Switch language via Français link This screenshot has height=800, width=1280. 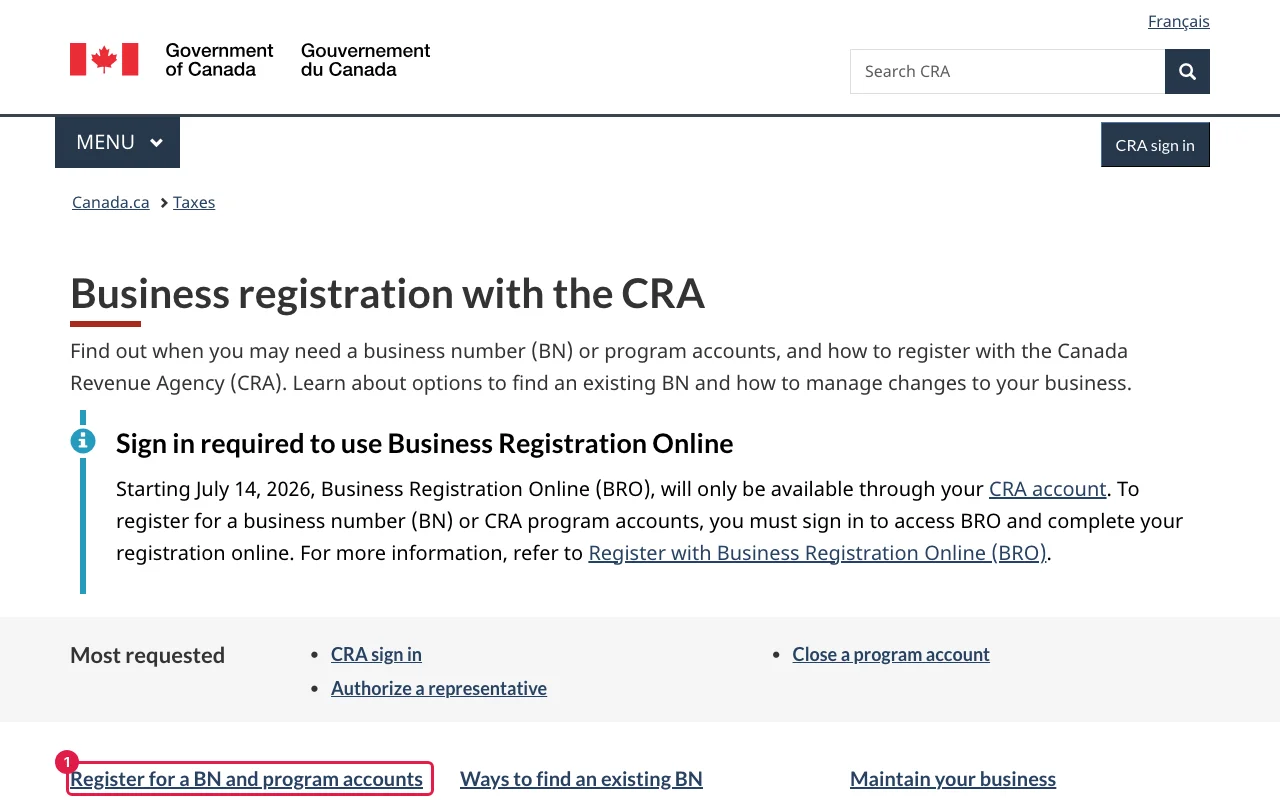pos(1179,21)
